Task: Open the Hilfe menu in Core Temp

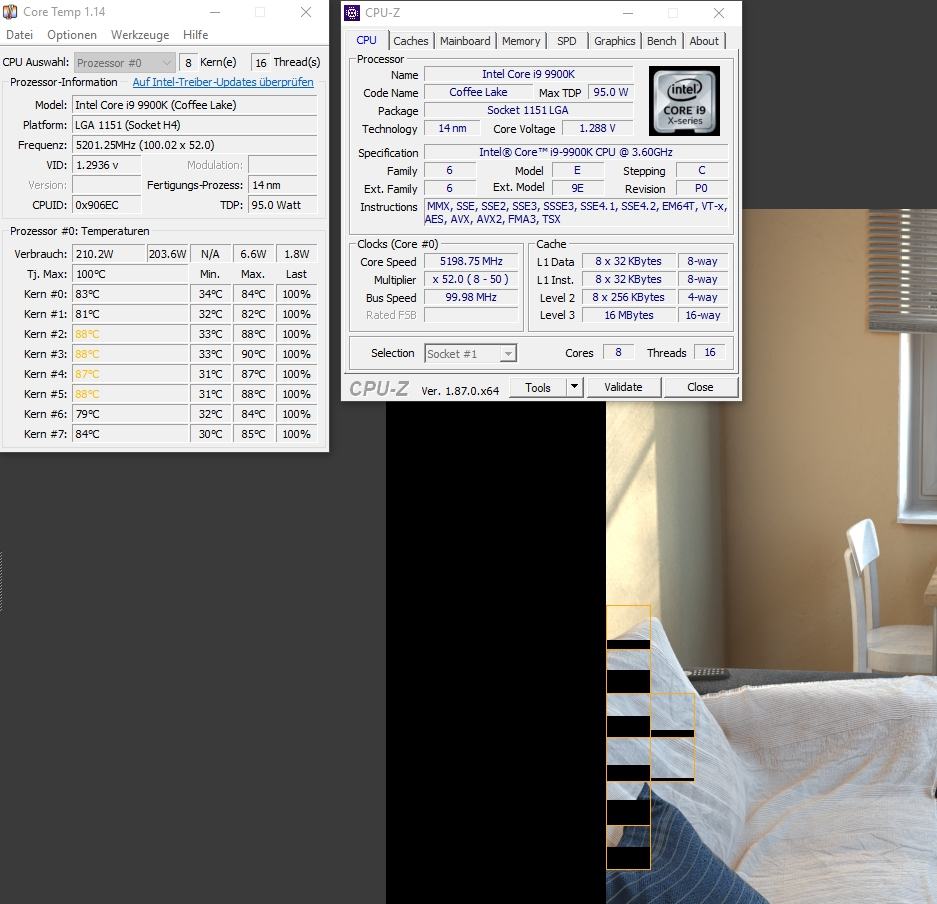Action: pos(195,35)
